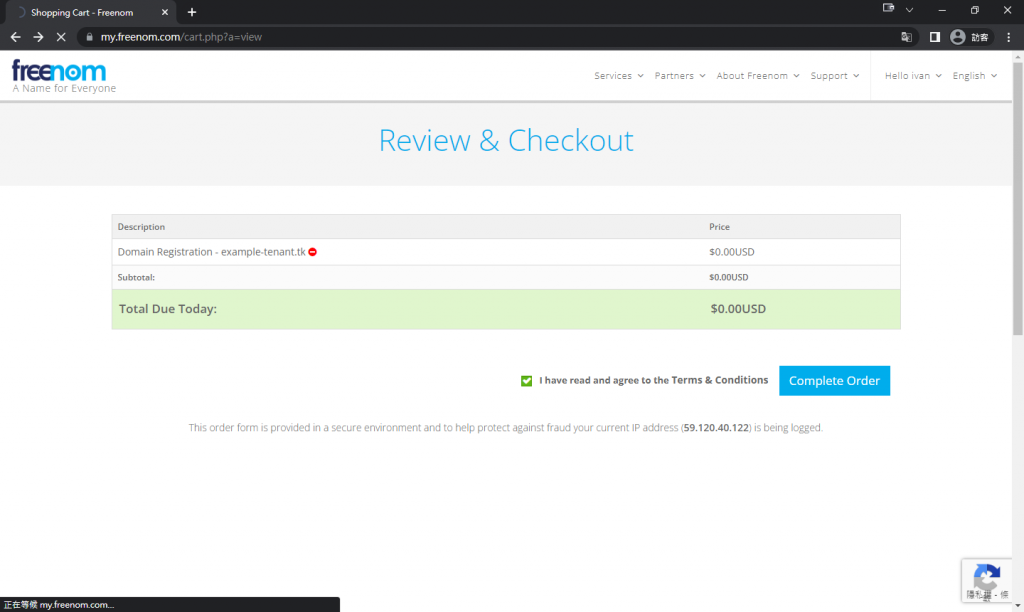The image size is (1024, 612).
Task: Uncheck the Terms & Conditions agreement checkbox
Action: (x=526, y=381)
